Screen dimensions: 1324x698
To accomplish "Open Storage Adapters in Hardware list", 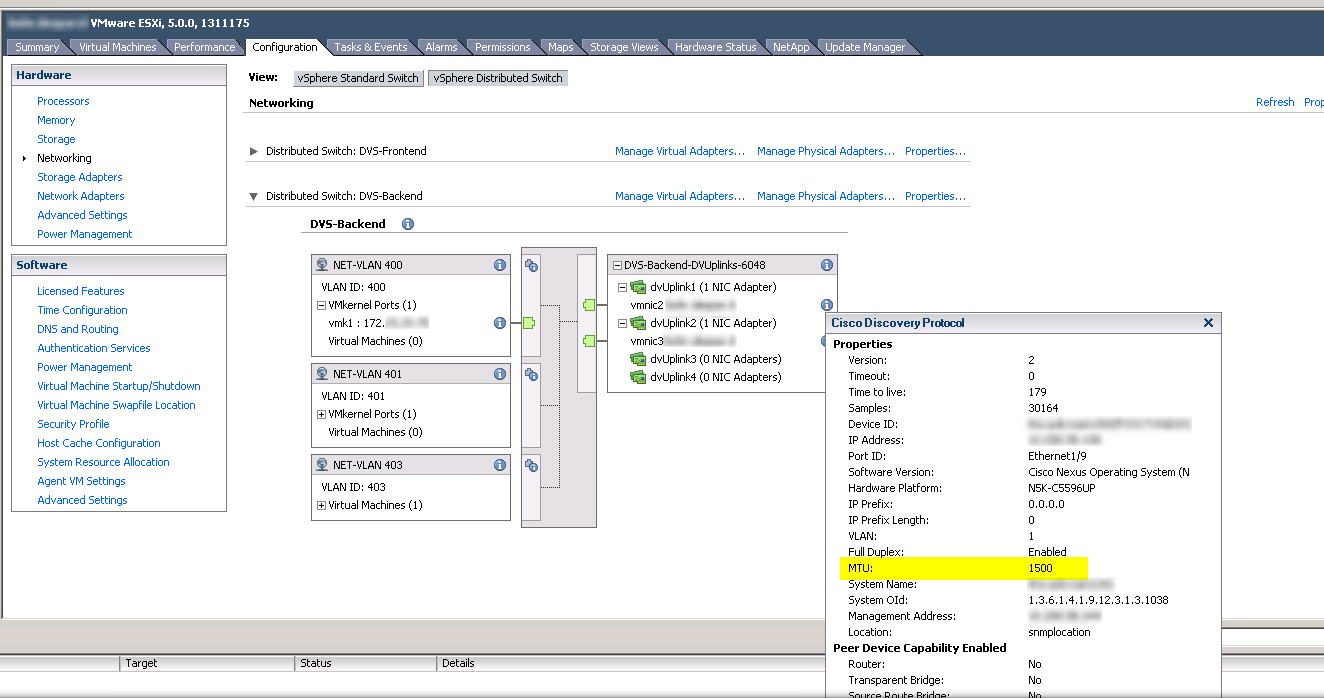I will point(80,177).
